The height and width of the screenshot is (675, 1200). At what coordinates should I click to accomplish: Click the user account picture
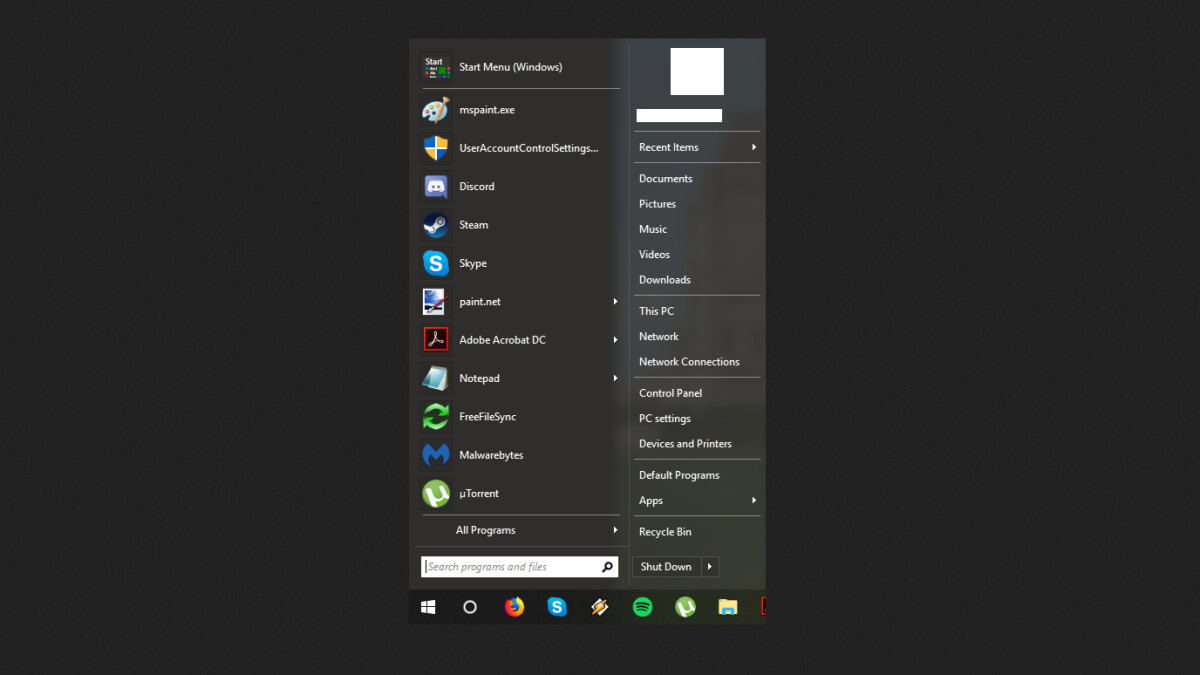[x=697, y=71]
